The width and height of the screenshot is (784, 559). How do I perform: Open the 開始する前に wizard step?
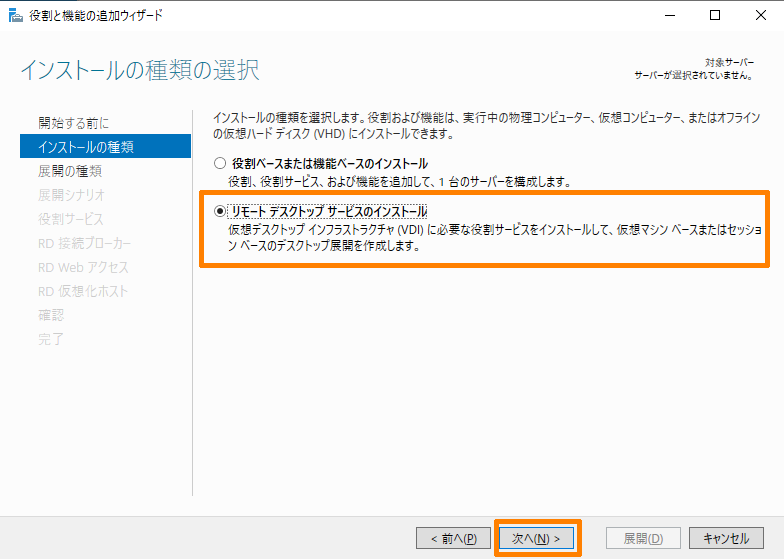(74, 123)
